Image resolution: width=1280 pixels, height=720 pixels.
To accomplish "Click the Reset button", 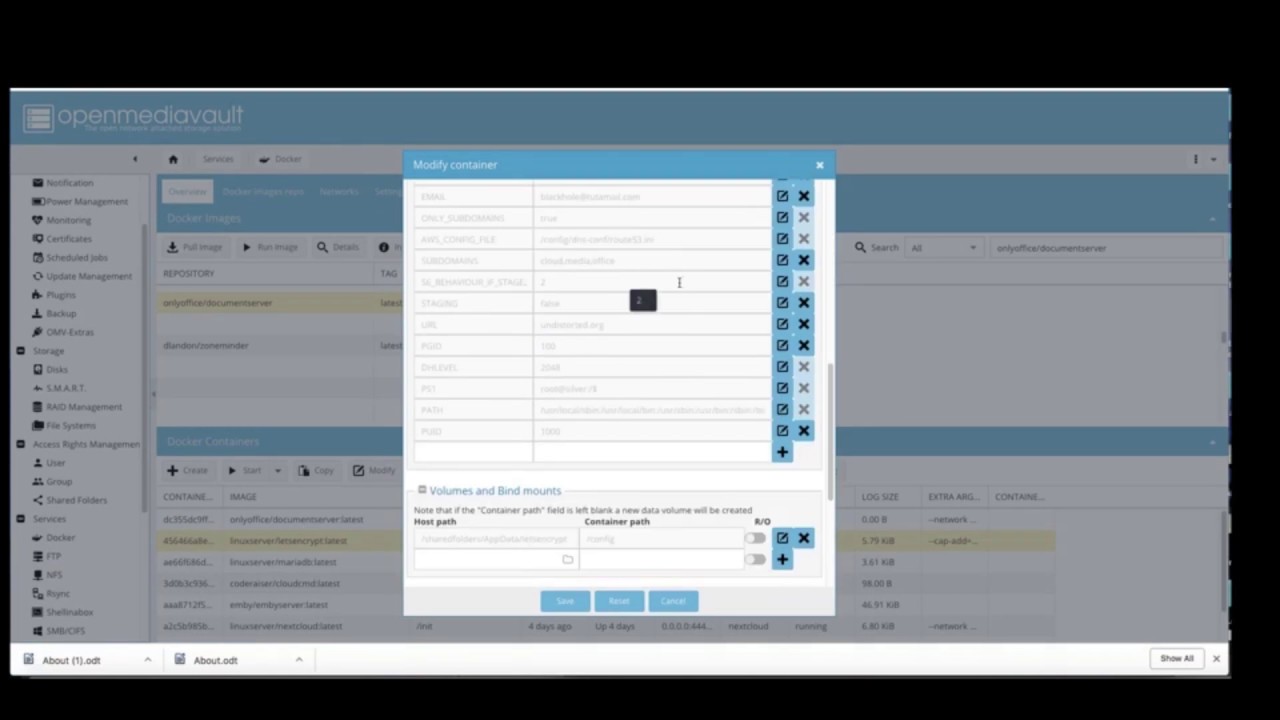I will tap(619, 601).
